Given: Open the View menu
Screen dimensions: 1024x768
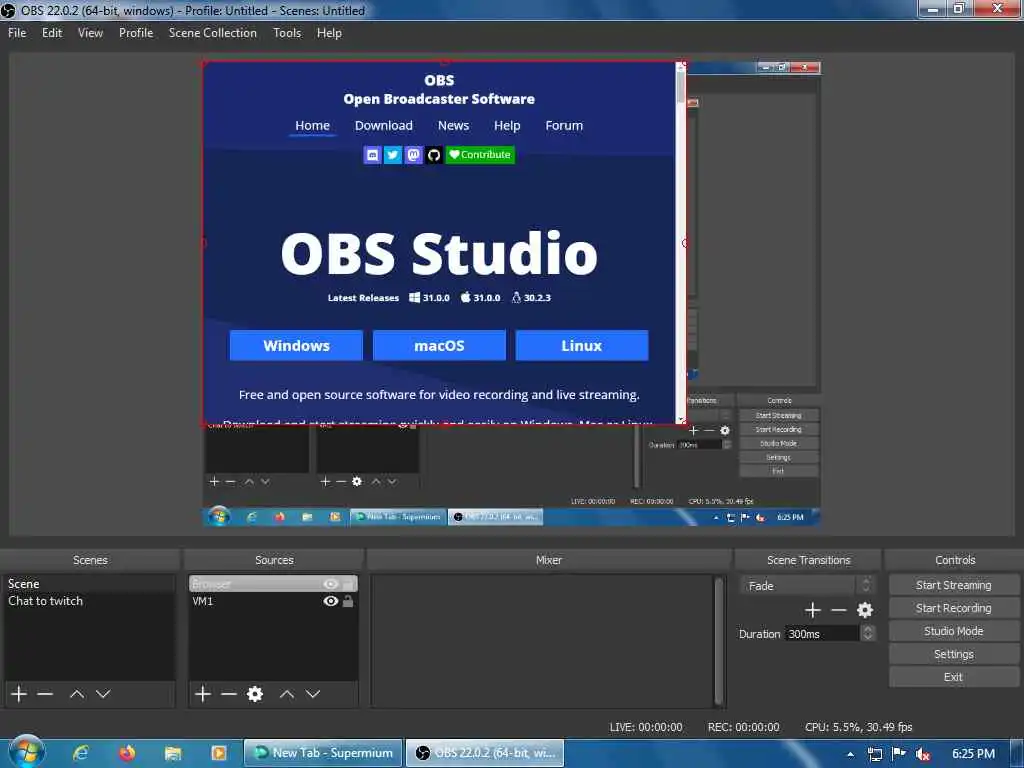Looking at the screenshot, I should (x=90, y=33).
